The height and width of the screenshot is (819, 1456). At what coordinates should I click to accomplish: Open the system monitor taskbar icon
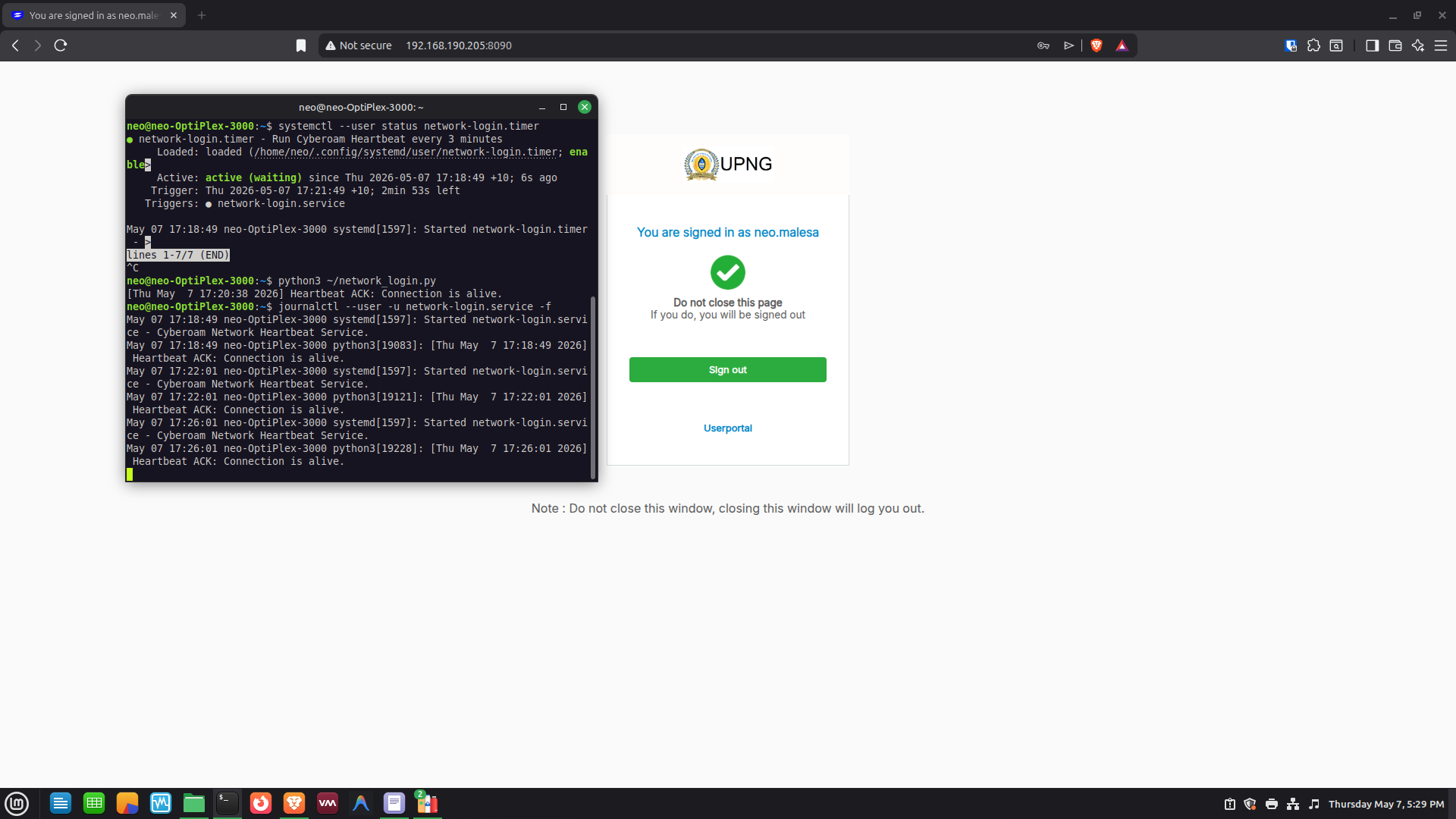tap(161, 804)
